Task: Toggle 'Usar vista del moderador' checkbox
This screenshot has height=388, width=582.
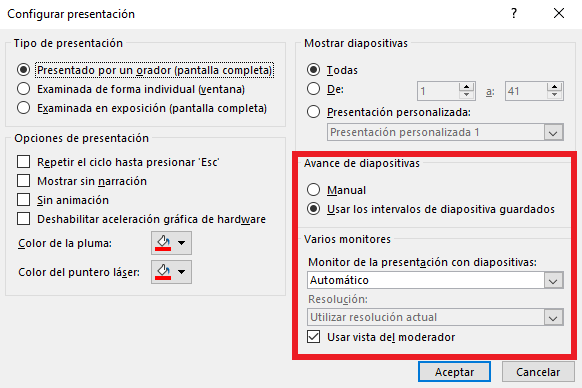Action: pos(314,337)
